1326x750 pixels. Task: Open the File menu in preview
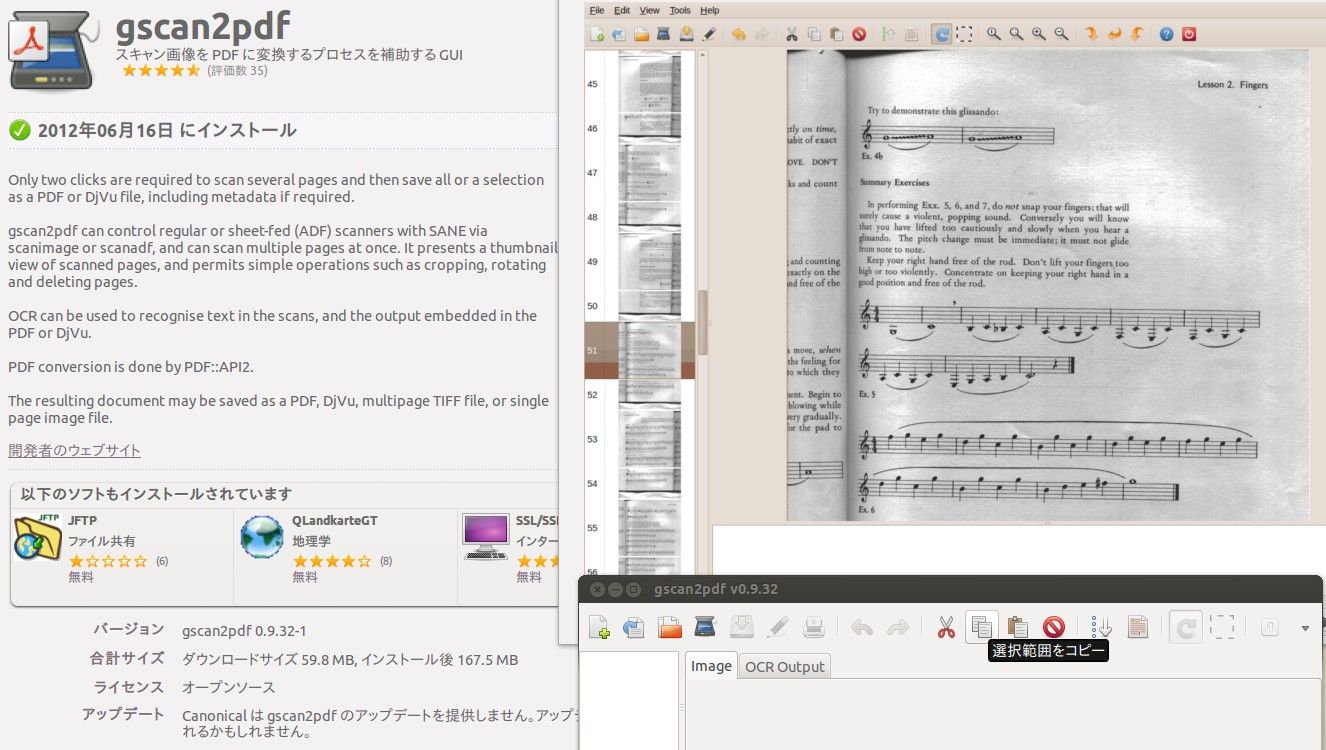coord(597,10)
